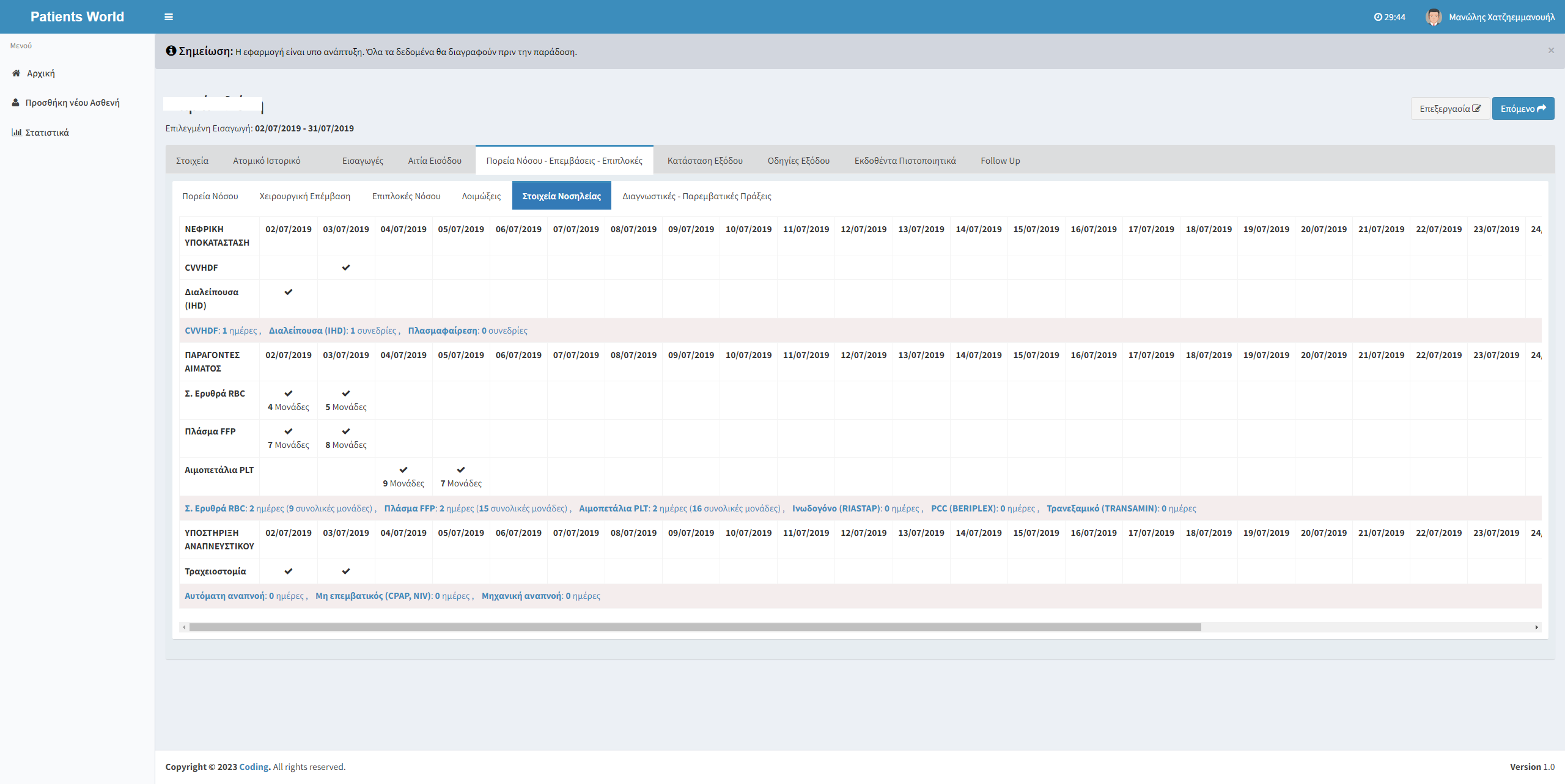
Task: Click the home icon beside Αρχική
Action: point(17,73)
